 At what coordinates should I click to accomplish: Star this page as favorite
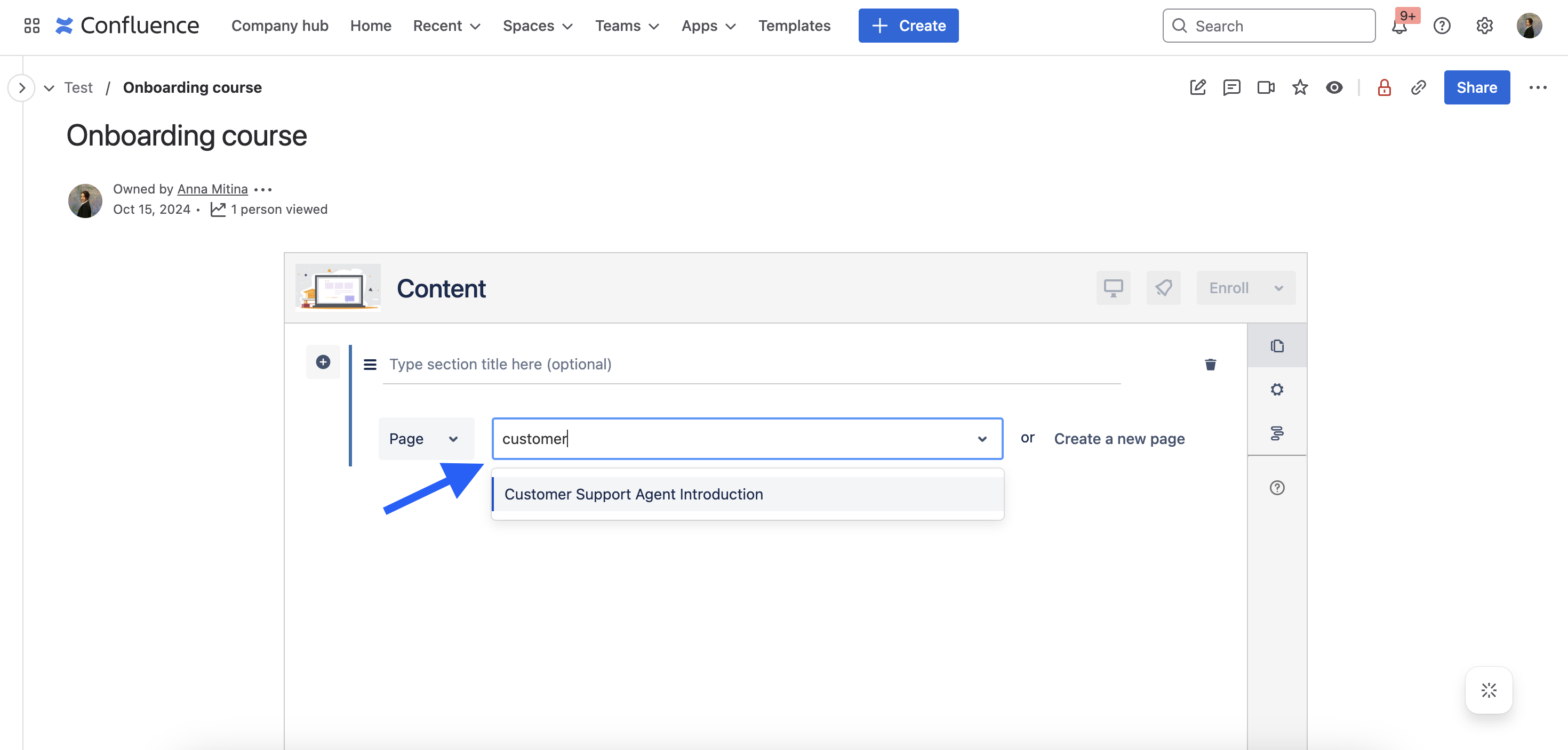click(x=1300, y=87)
